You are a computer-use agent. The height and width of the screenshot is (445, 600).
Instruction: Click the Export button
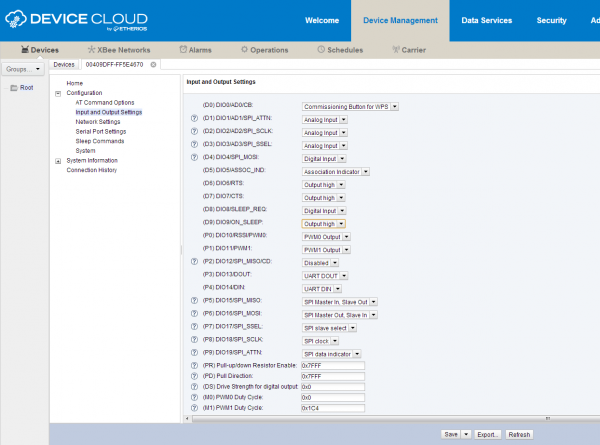click(488, 435)
